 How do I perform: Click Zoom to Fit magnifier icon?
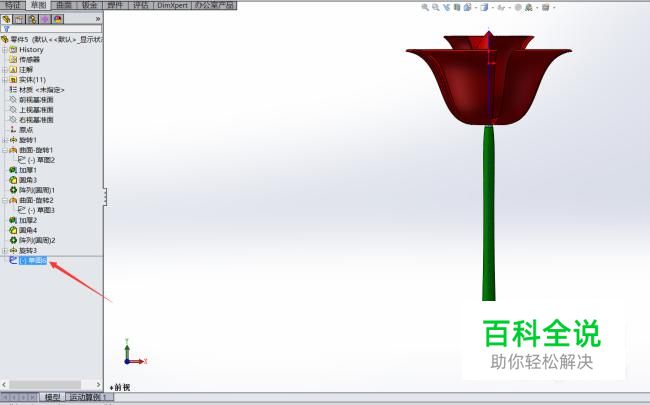pos(425,7)
